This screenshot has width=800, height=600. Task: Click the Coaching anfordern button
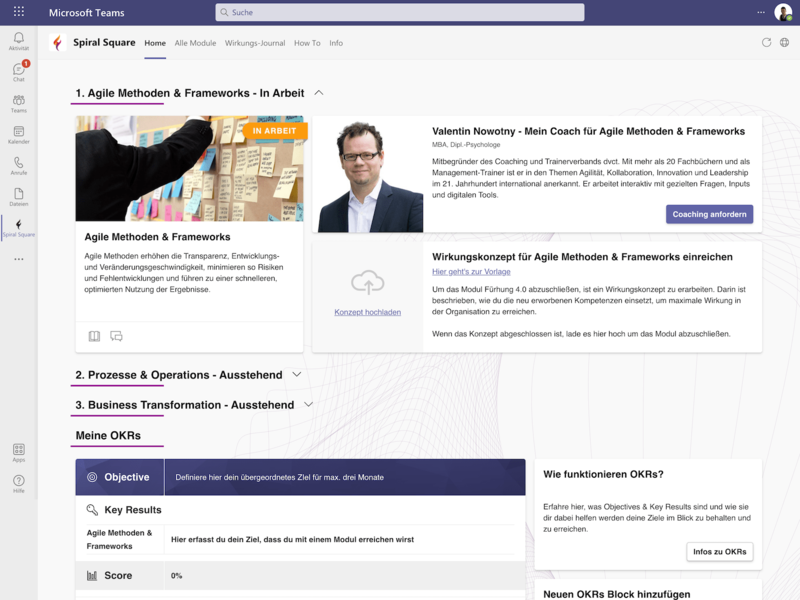[709, 214]
